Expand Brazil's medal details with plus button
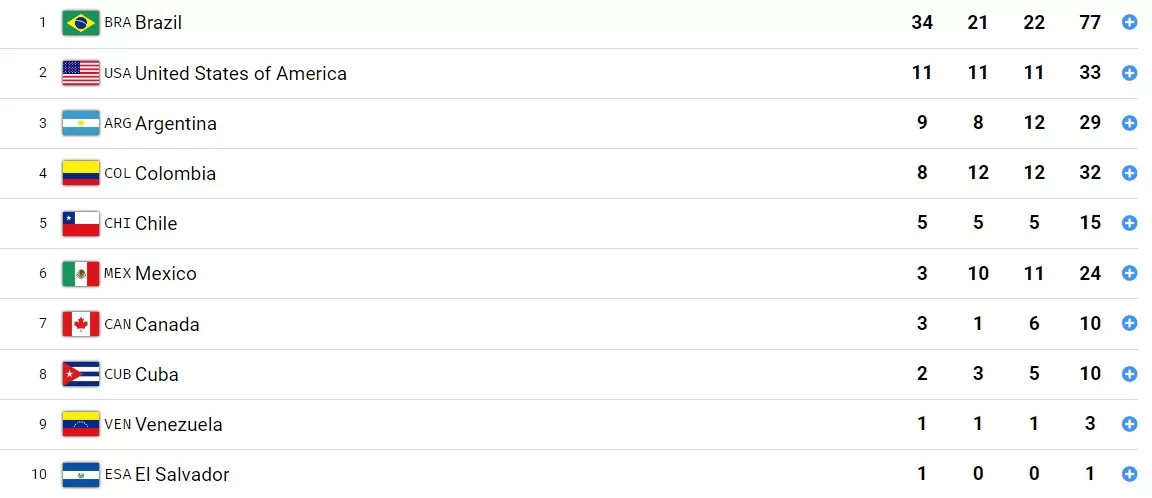The image size is (1152, 498). click(1129, 22)
